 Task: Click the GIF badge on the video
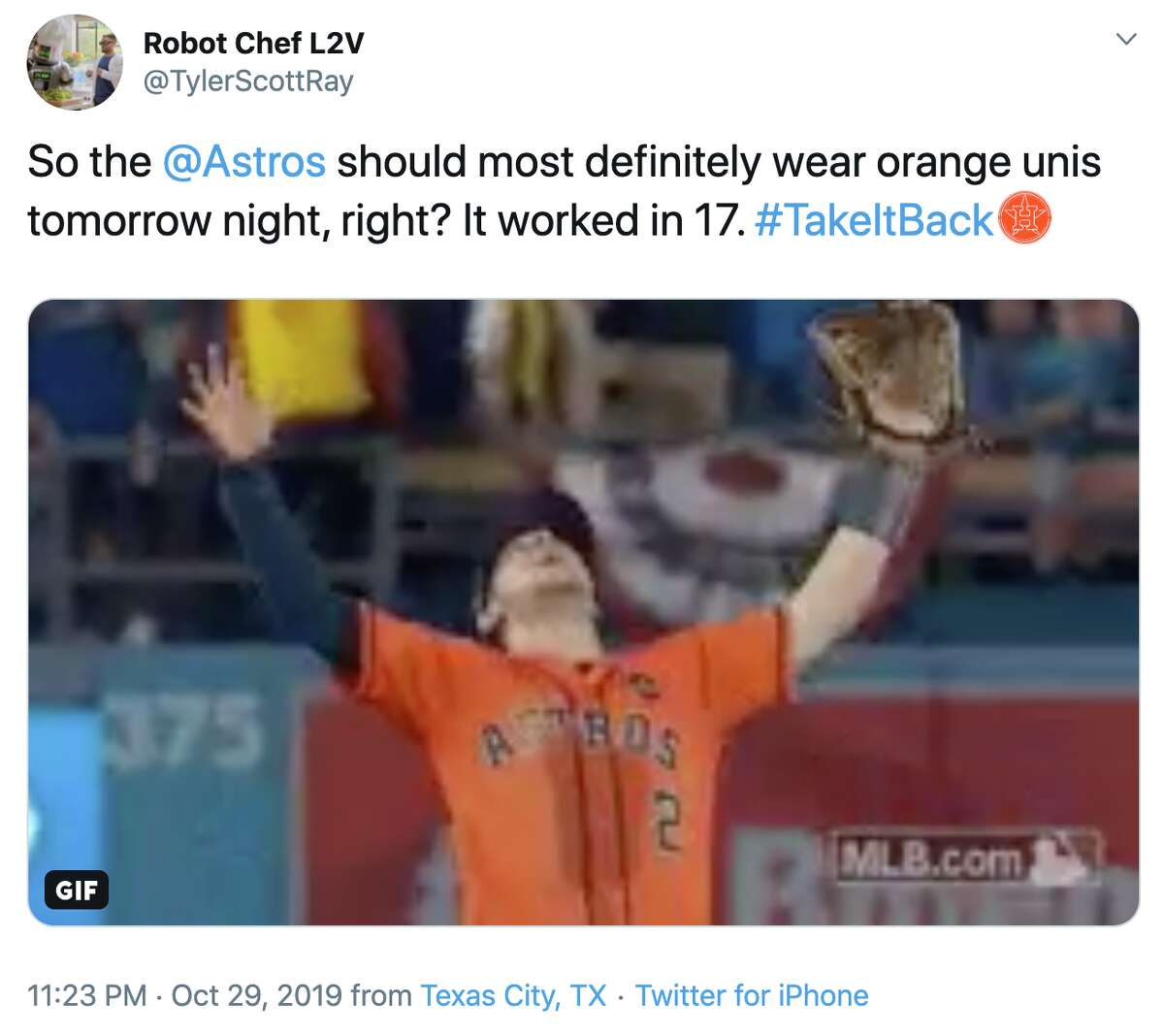click(79, 891)
